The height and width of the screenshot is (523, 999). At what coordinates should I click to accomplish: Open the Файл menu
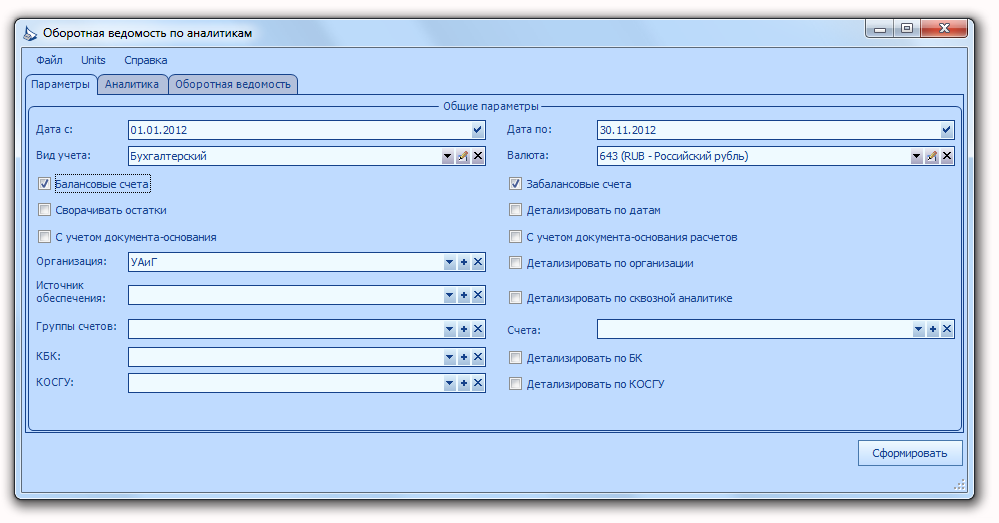(49, 61)
